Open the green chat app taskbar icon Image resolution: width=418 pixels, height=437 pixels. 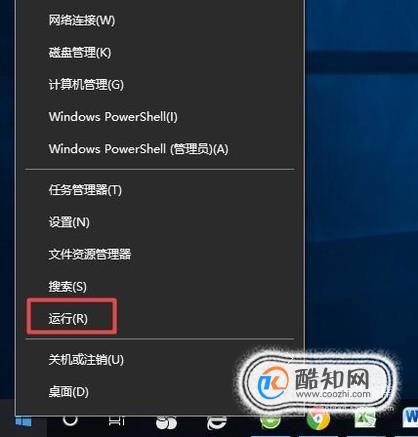270,422
